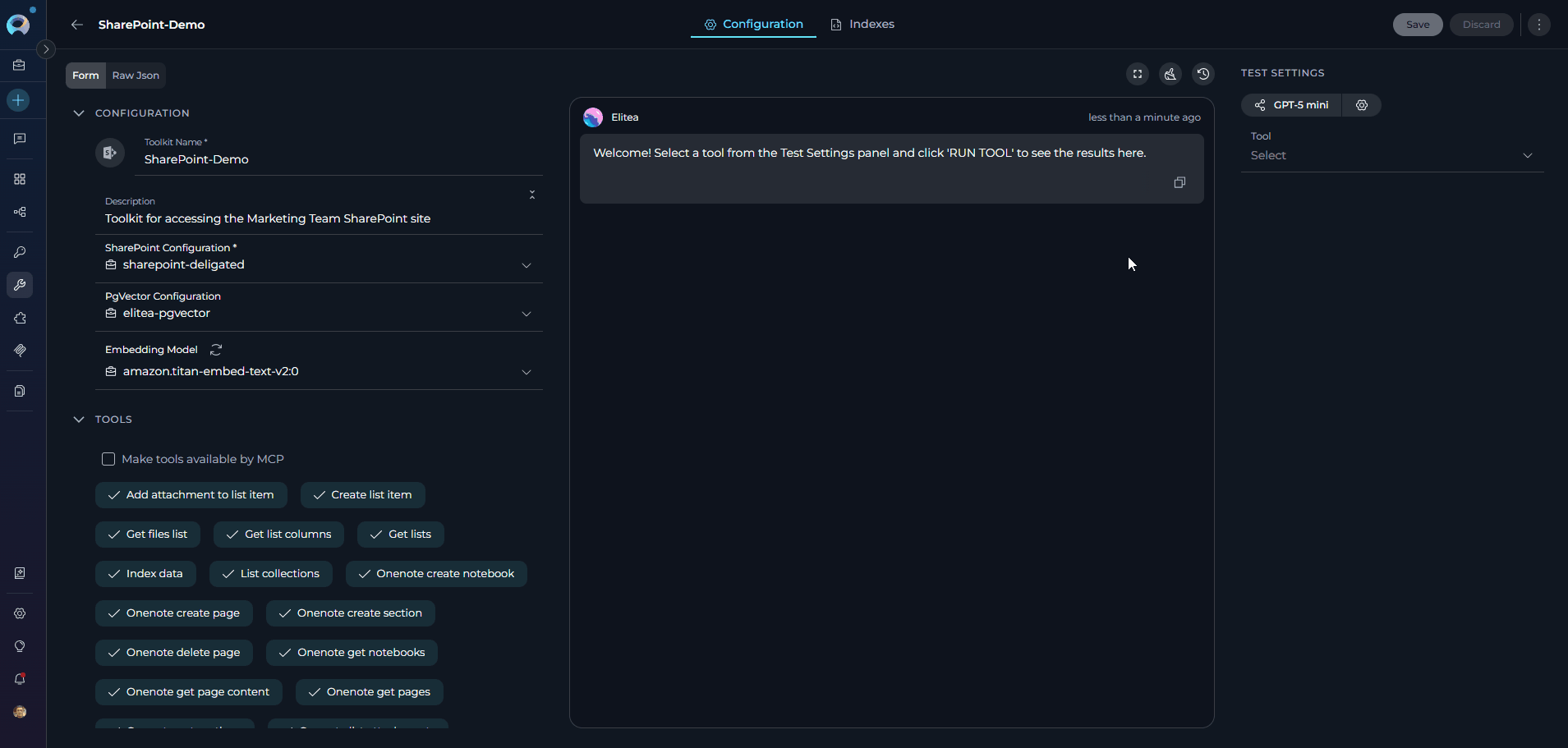Open model settings gear beside GPT-5 mini

tap(1362, 105)
